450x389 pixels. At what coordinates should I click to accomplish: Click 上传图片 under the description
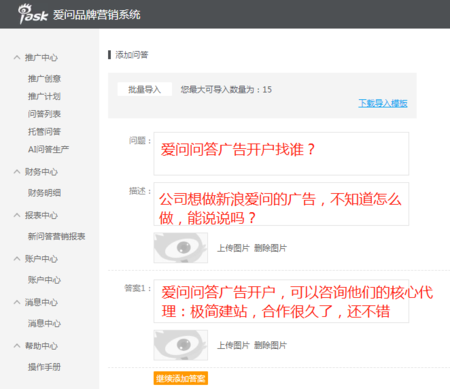(233, 248)
